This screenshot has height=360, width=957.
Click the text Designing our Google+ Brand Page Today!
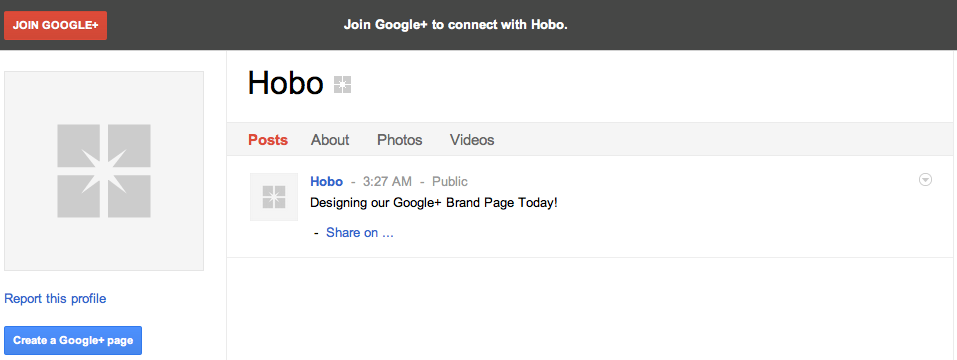click(434, 203)
